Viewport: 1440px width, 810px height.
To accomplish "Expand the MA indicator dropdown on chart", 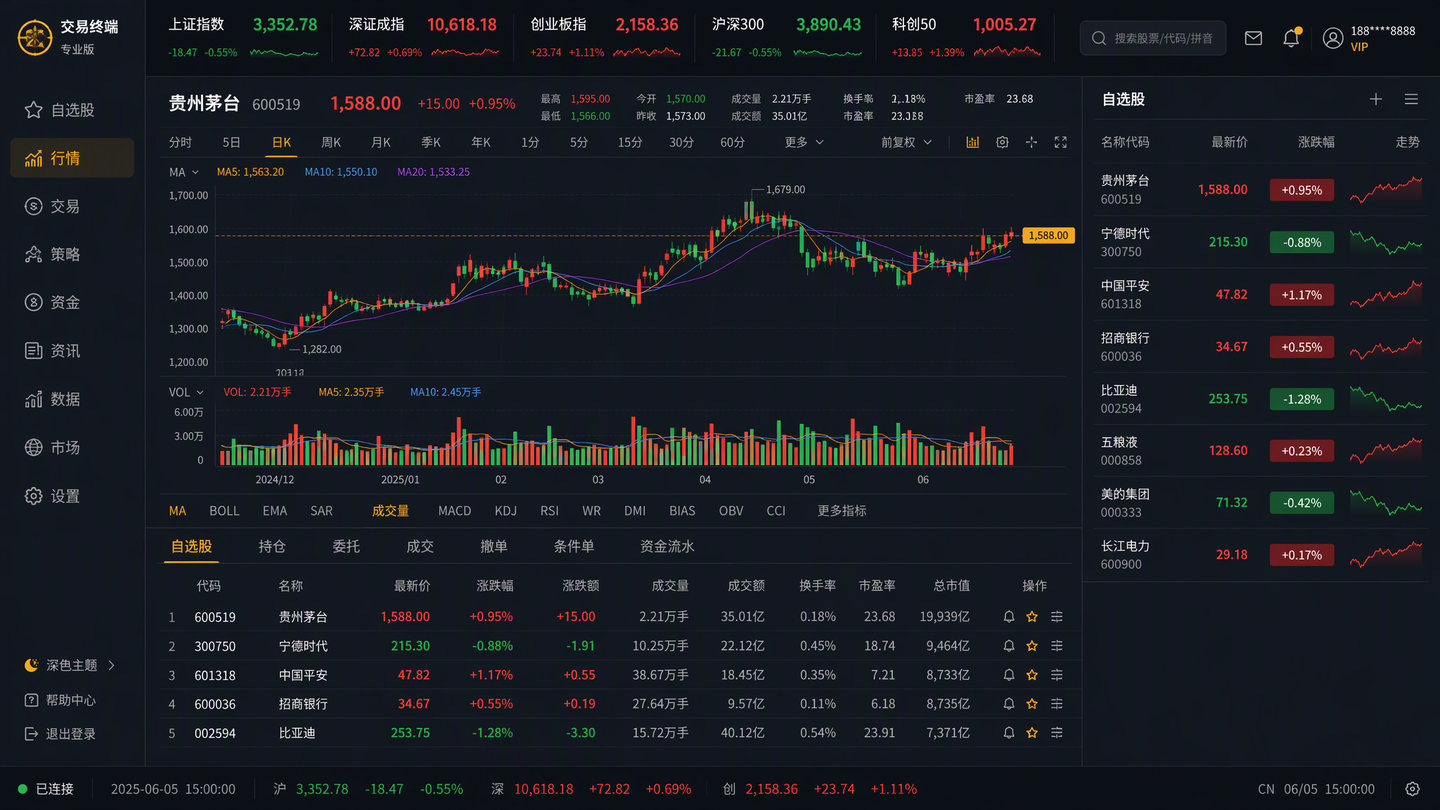I will coord(184,172).
